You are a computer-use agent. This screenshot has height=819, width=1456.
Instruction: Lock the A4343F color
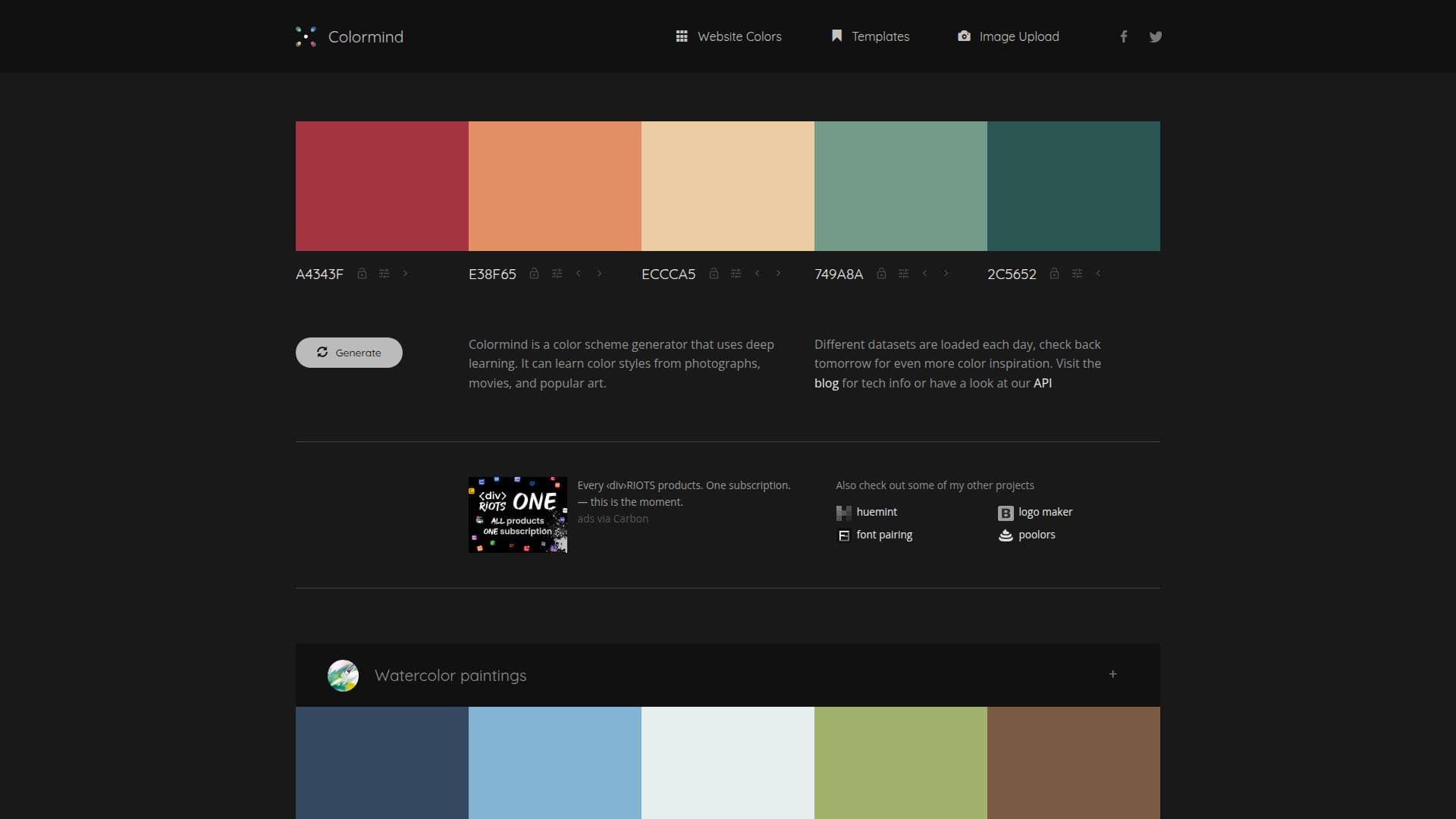[x=362, y=274]
